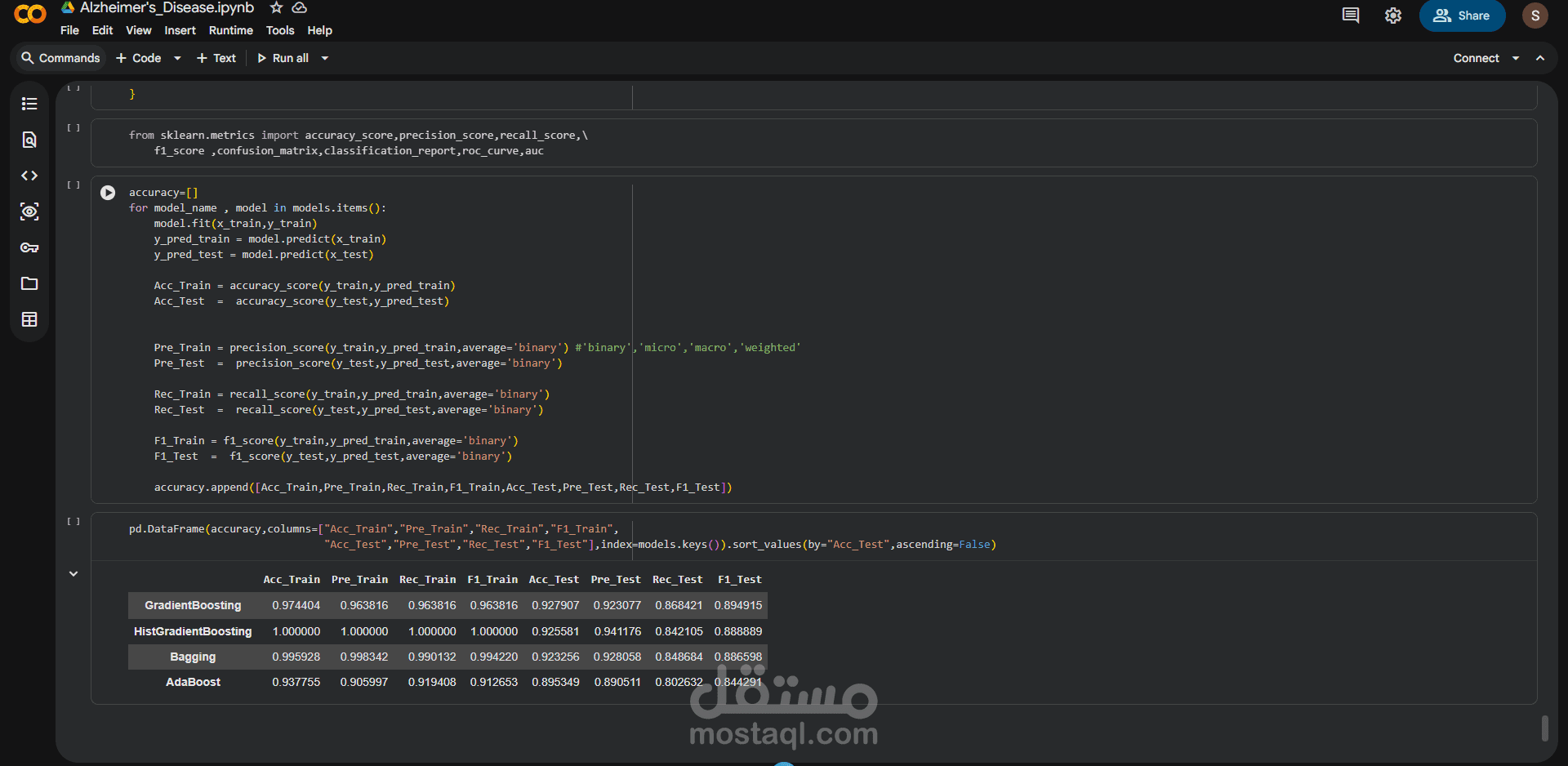Viewport: 1568px width, 766px height.
Task: Select the AdaBoost row label
Action: click(x=193, y=682)
